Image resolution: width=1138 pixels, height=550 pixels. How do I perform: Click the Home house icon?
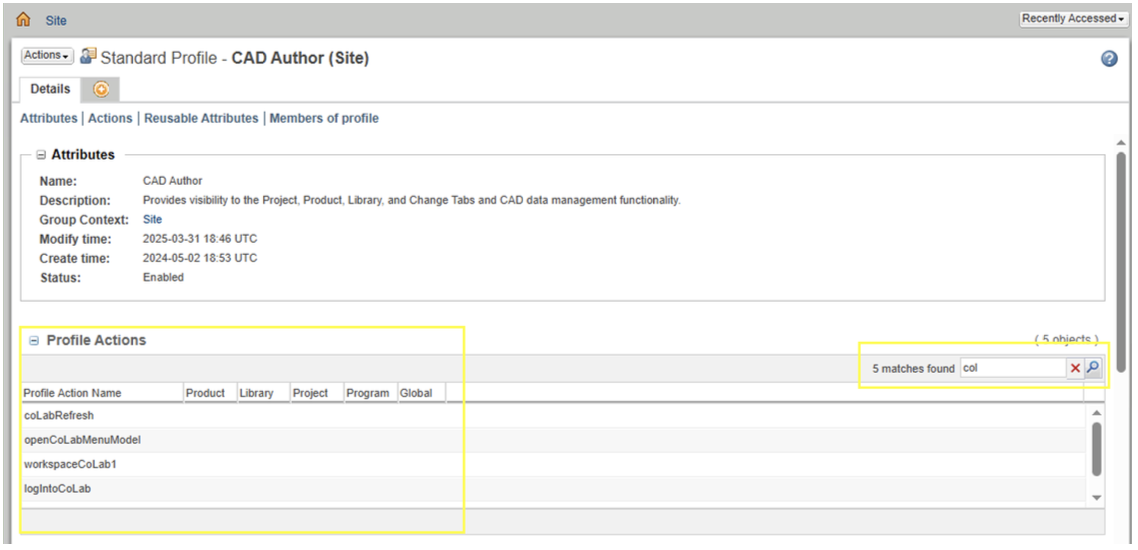[x=23, y=20]
